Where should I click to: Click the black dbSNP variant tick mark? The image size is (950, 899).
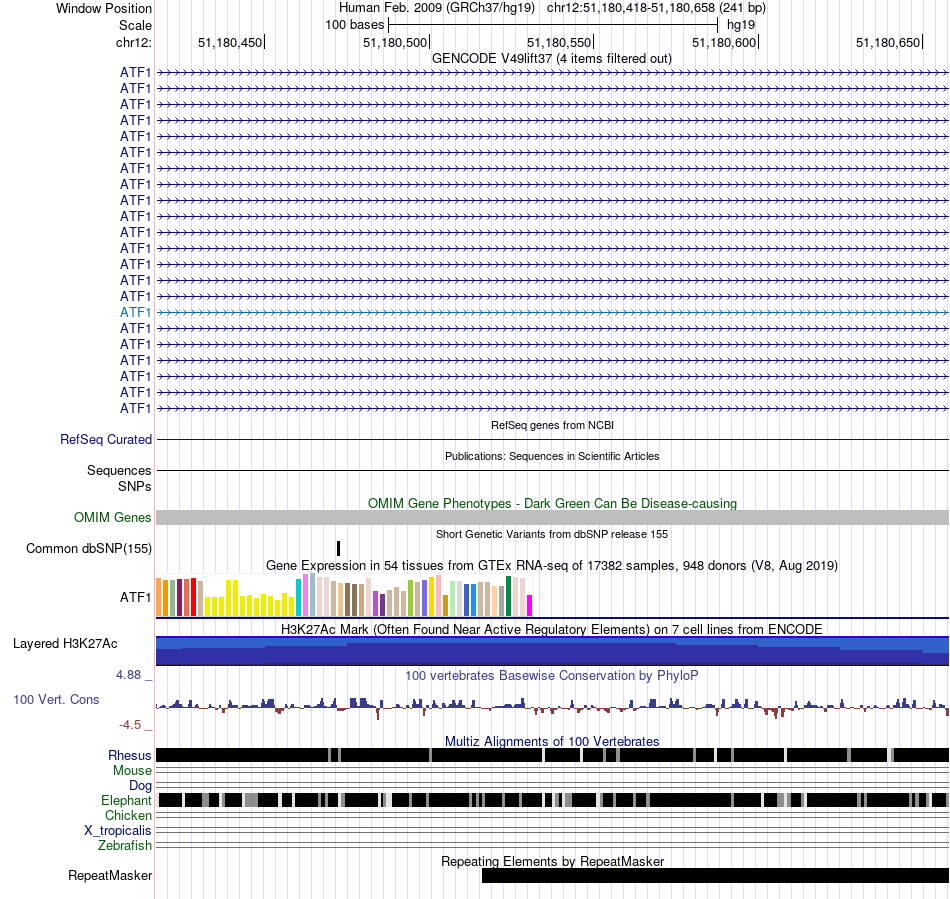(338, 548)
